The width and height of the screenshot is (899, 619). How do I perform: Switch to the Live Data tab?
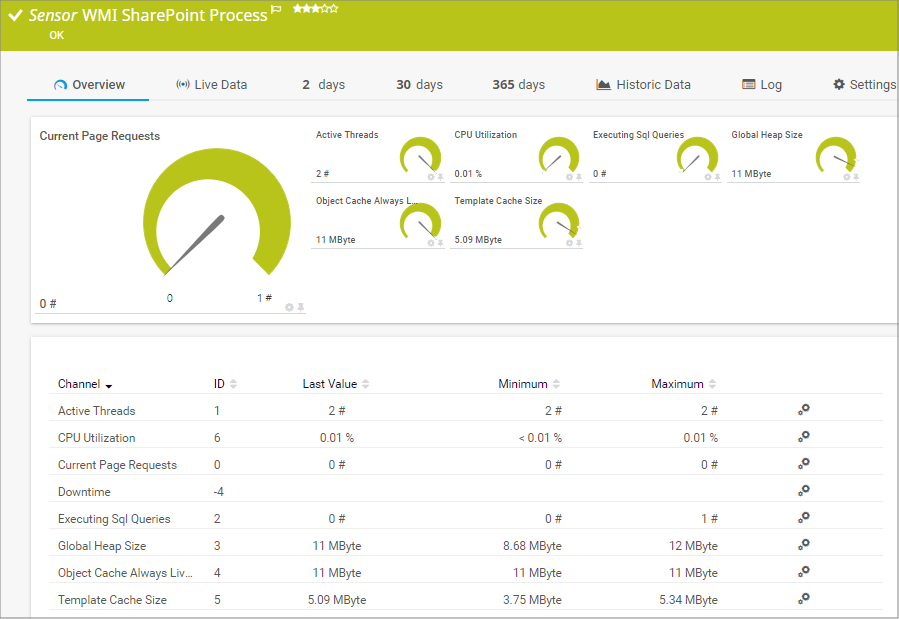click(x=211, y=85)
